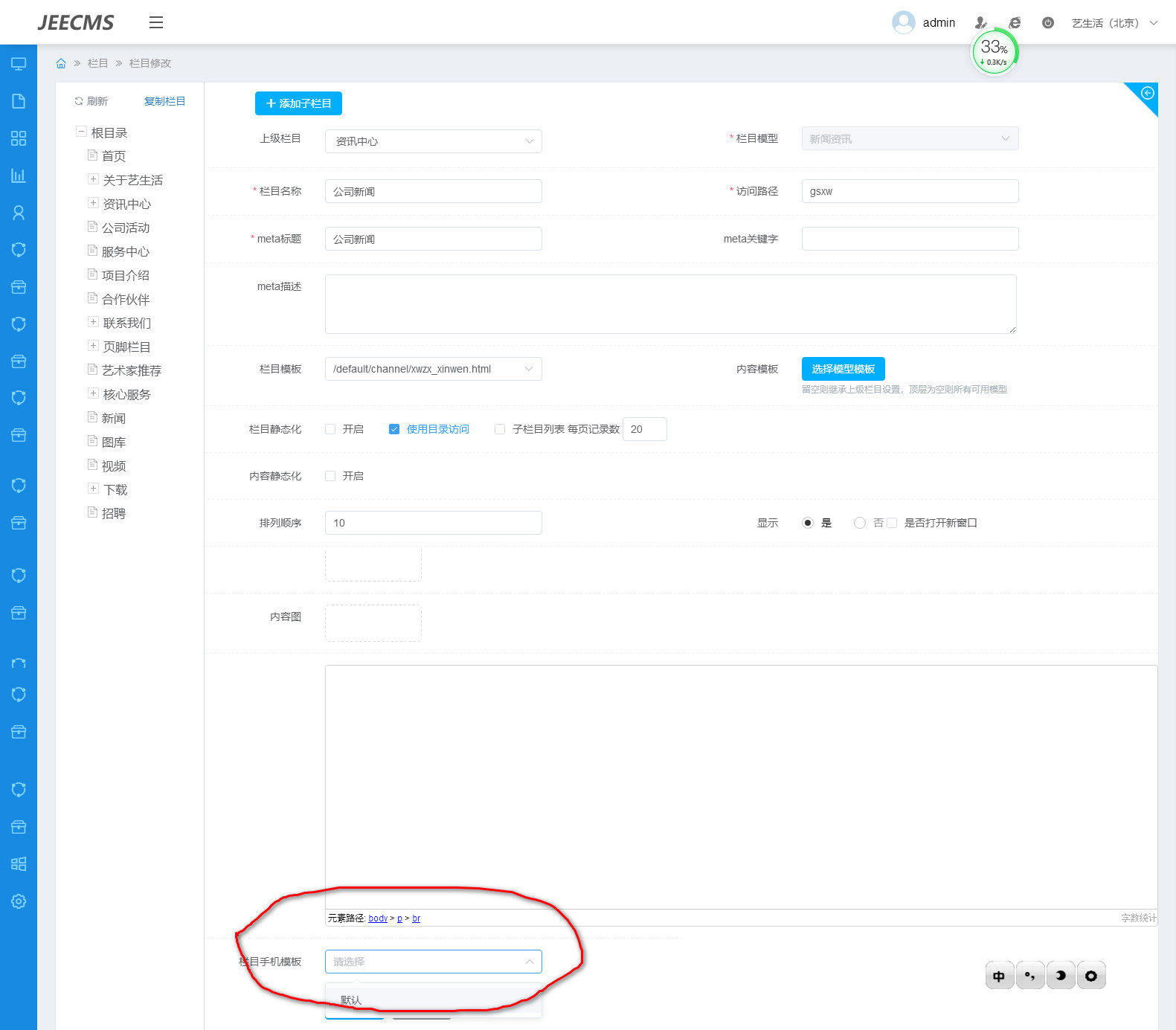The height and width of the screenshot is (1030, 1176).
Task: Click the blue corner back arrow icon
Action: tap(1147, 94)
